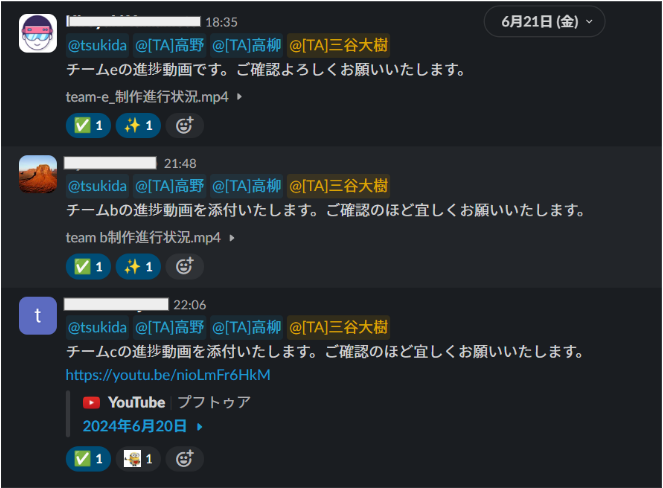Click the 22:06 message timestamp
The height and width of the screenshot is (488, 663).
189,305
